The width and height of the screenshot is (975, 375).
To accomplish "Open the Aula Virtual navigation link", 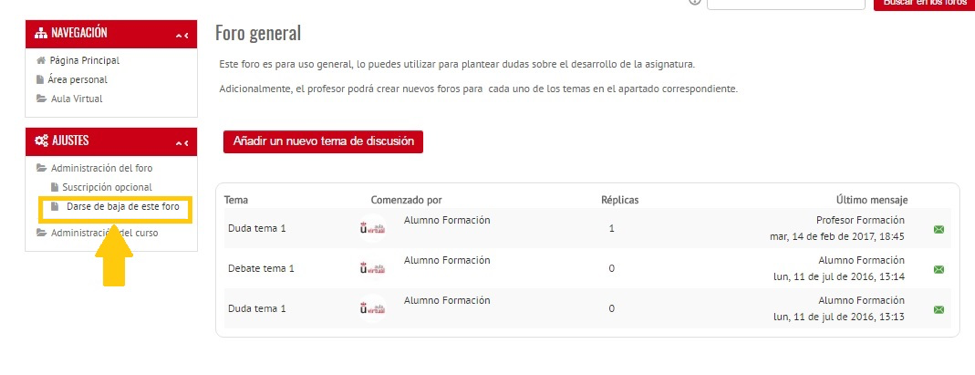I will click(76, 98).
